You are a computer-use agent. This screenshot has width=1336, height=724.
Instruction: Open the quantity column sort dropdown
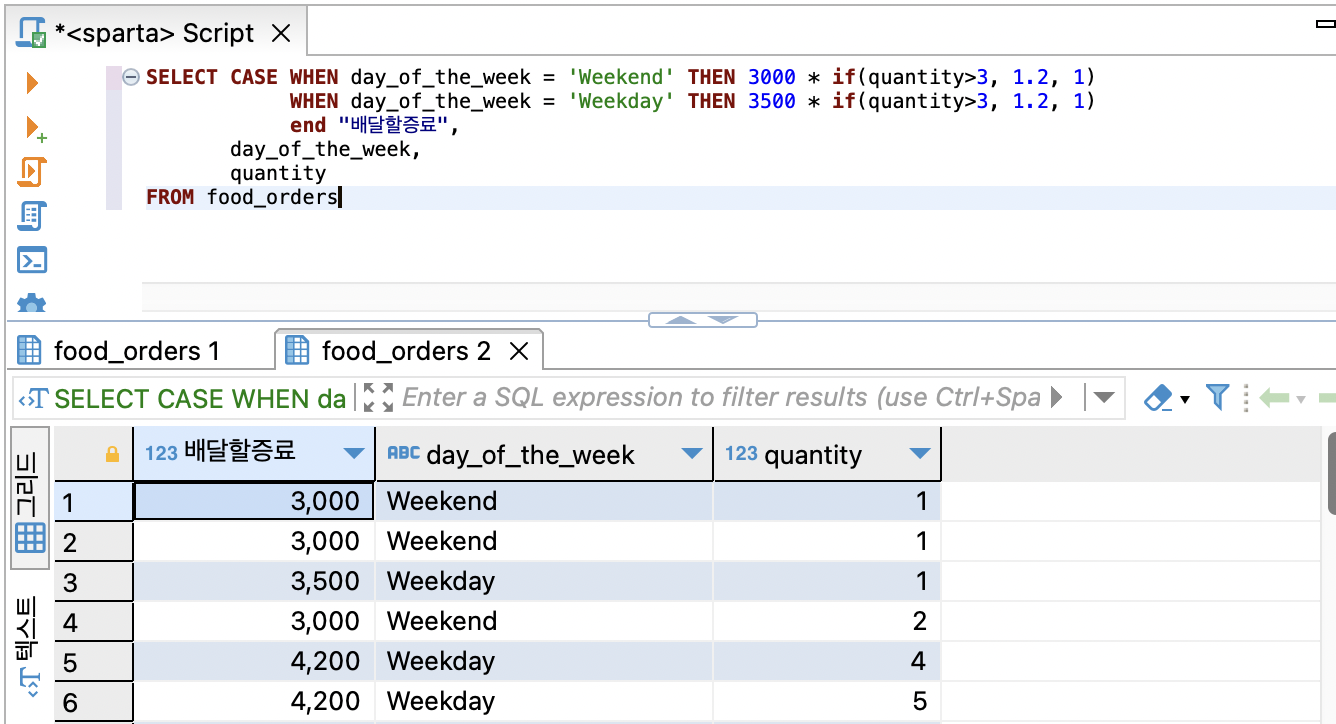920,454
